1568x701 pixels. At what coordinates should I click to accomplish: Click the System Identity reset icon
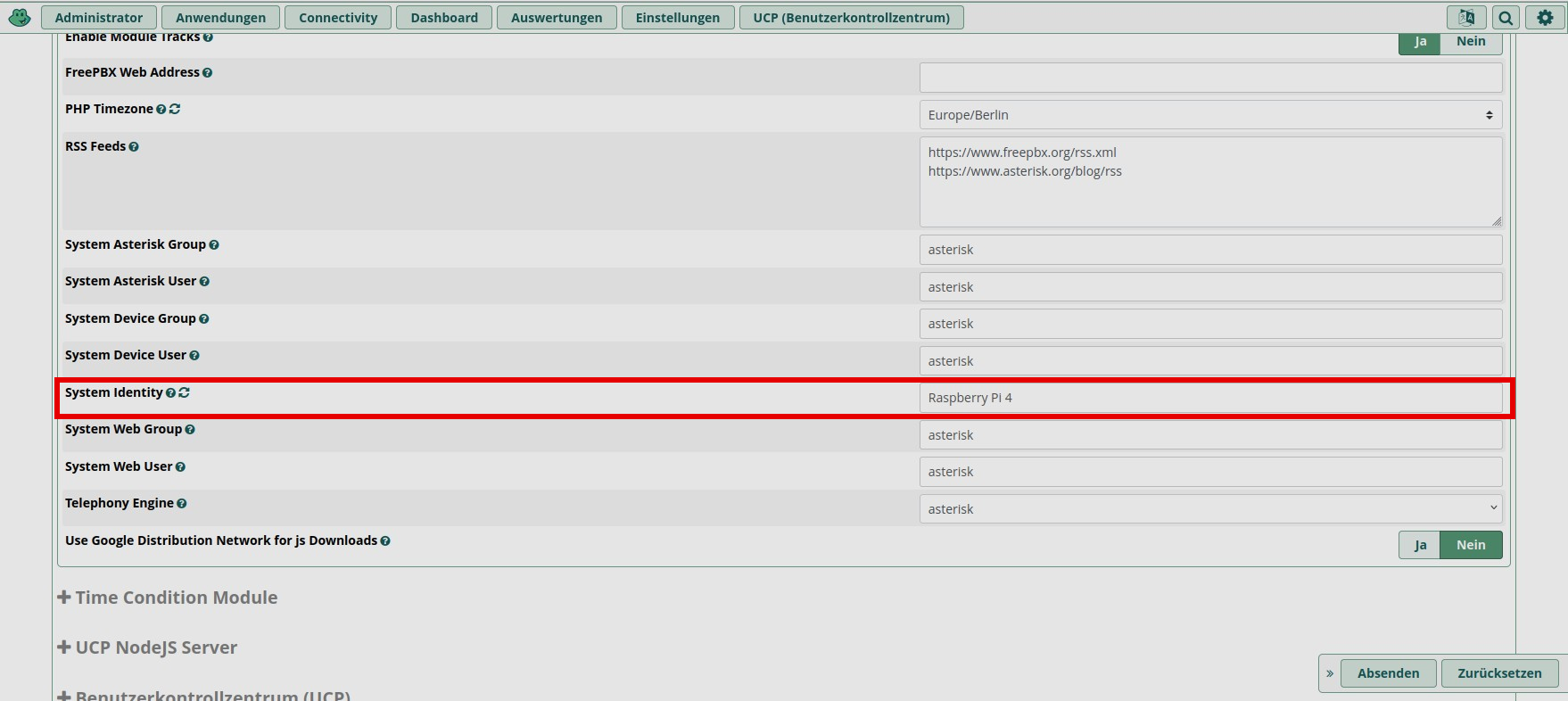point(184,392)
